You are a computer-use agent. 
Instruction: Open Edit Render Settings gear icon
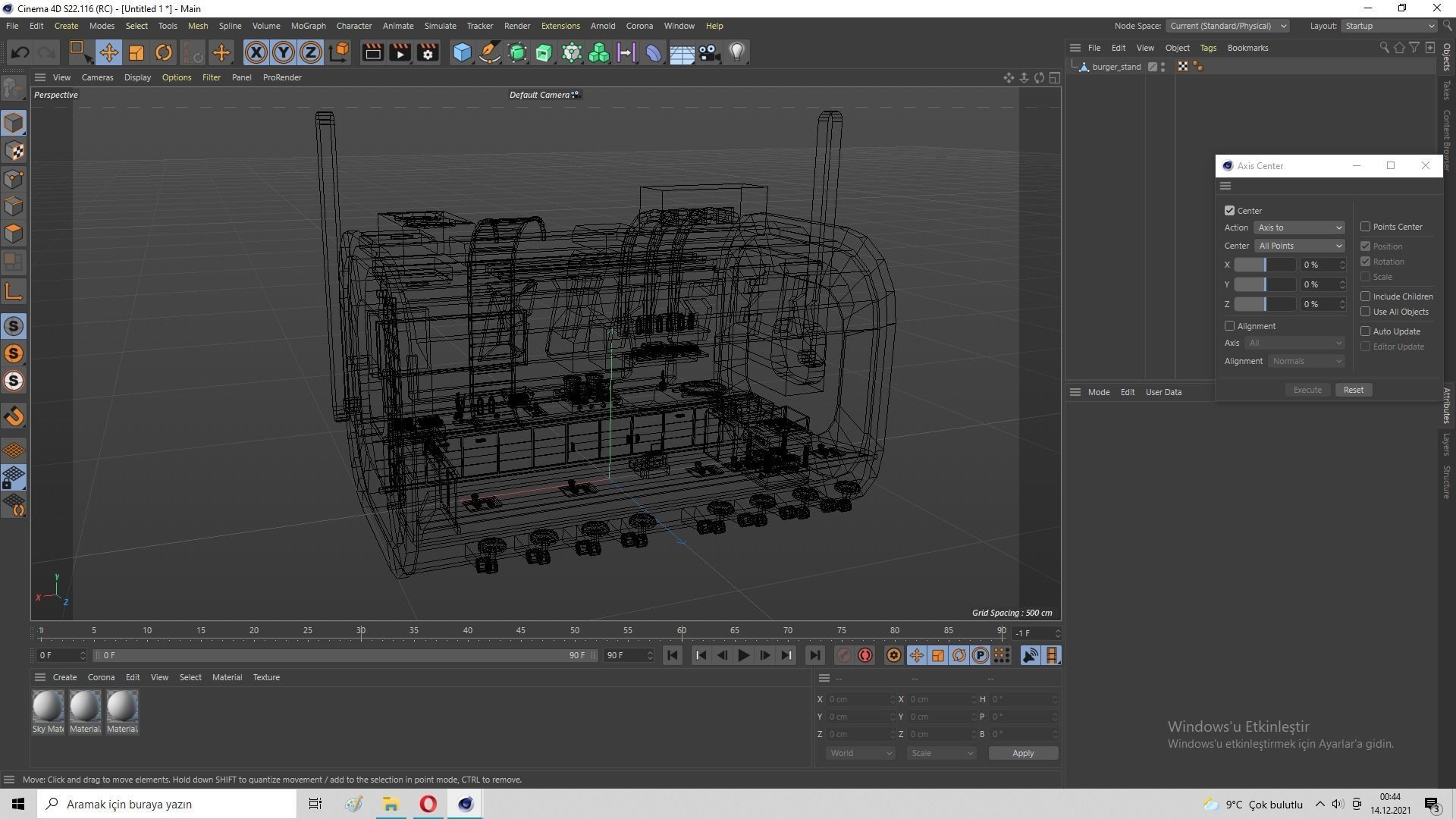428,52
